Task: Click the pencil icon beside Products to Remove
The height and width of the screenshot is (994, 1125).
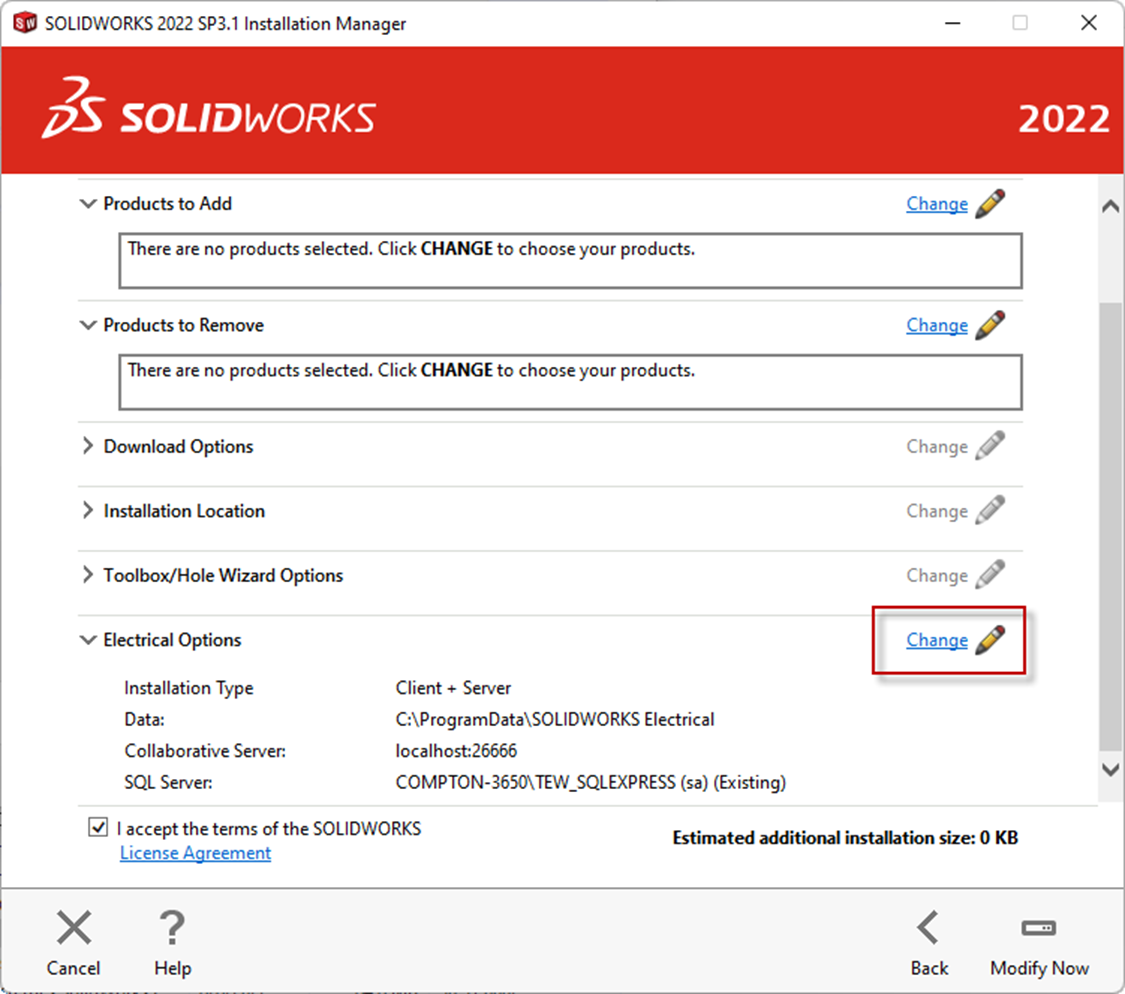Action: (991, 325)
